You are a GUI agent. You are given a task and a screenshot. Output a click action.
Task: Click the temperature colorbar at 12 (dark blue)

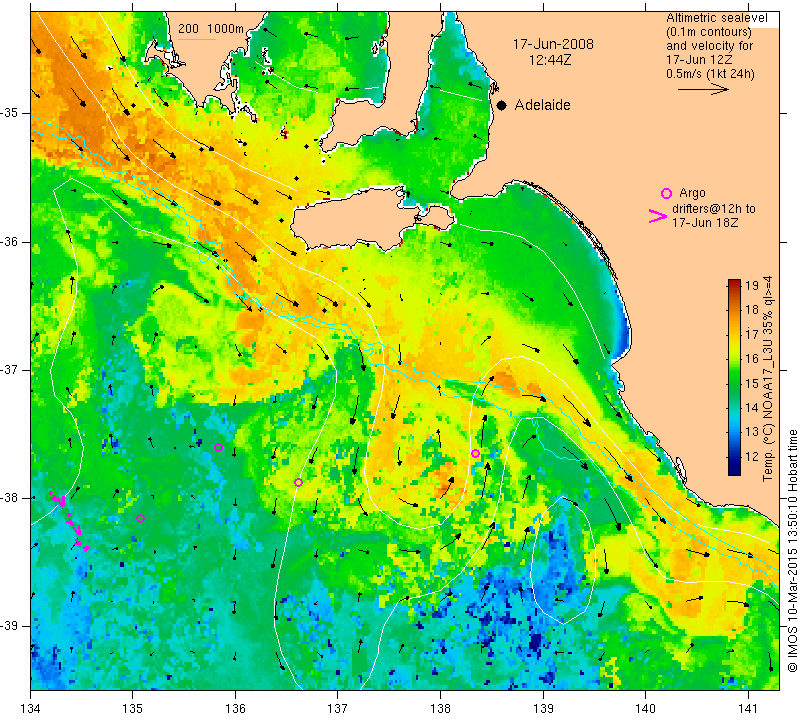pyautogui.click(x=734, y=456)
